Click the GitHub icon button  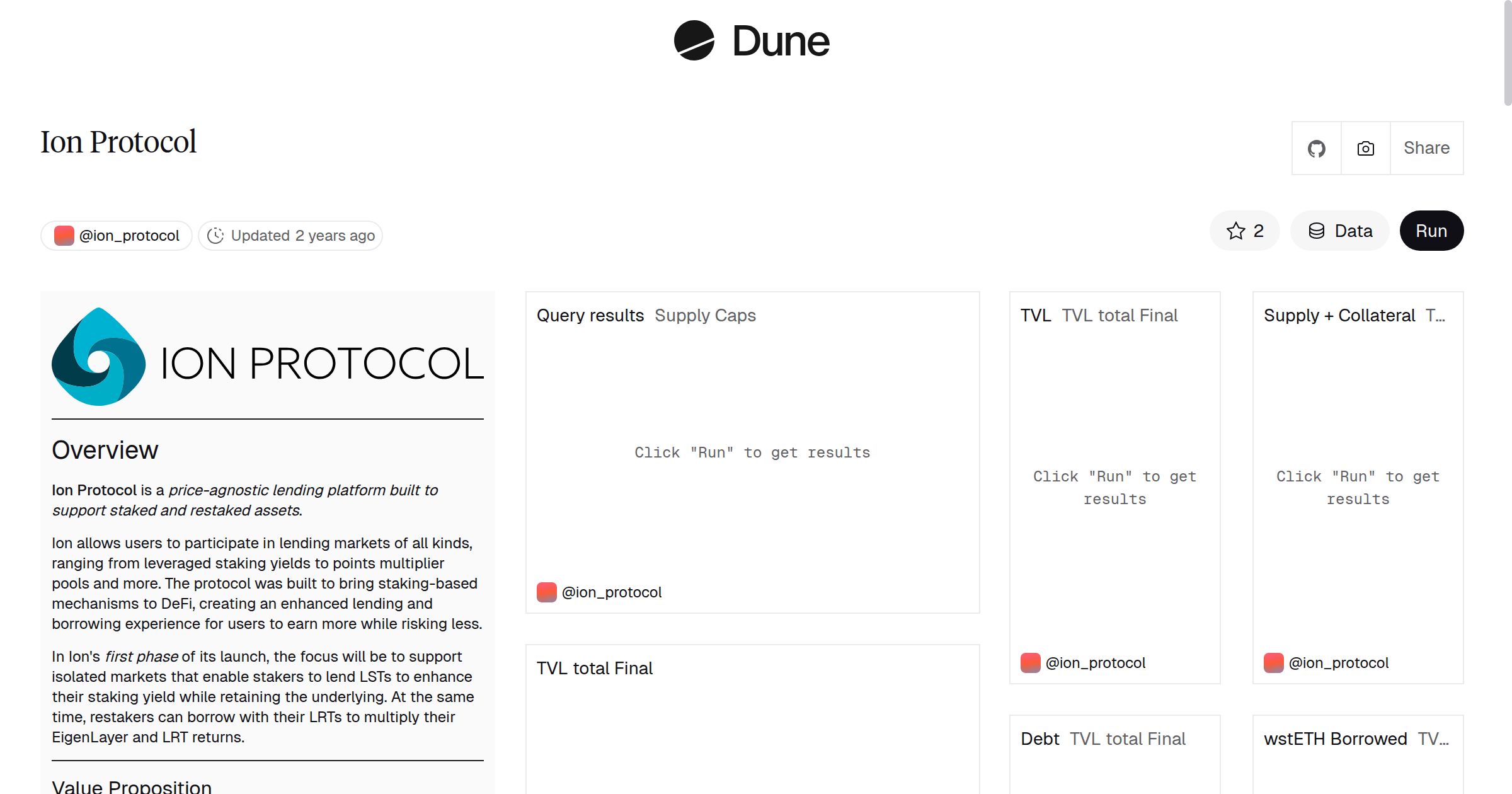[1316, 149]
